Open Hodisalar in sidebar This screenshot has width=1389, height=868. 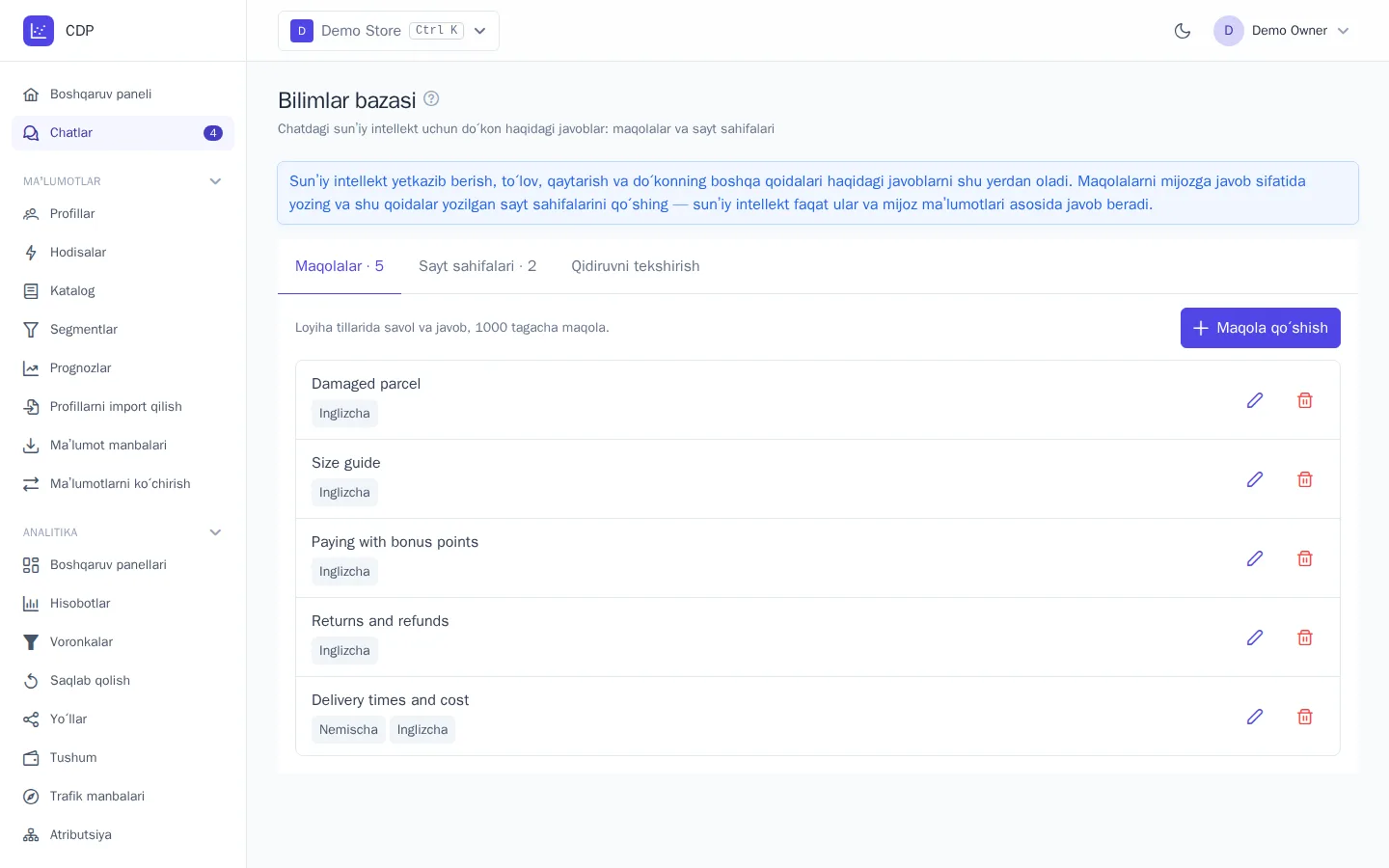[123, 253]
